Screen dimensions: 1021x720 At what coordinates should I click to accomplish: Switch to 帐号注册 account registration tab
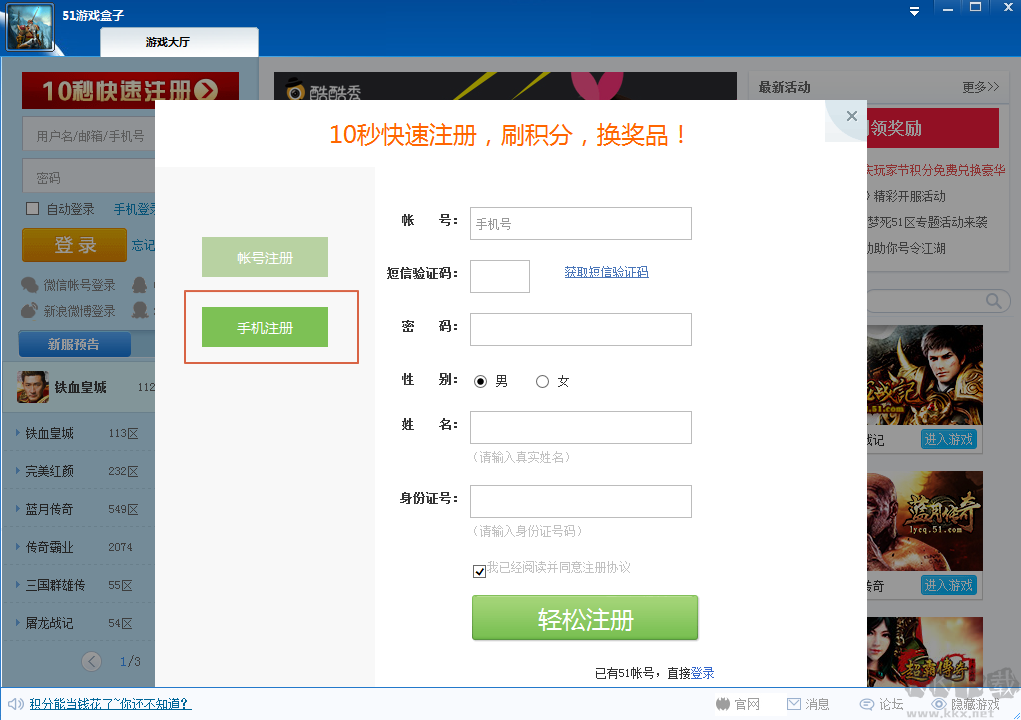(264, 256)
